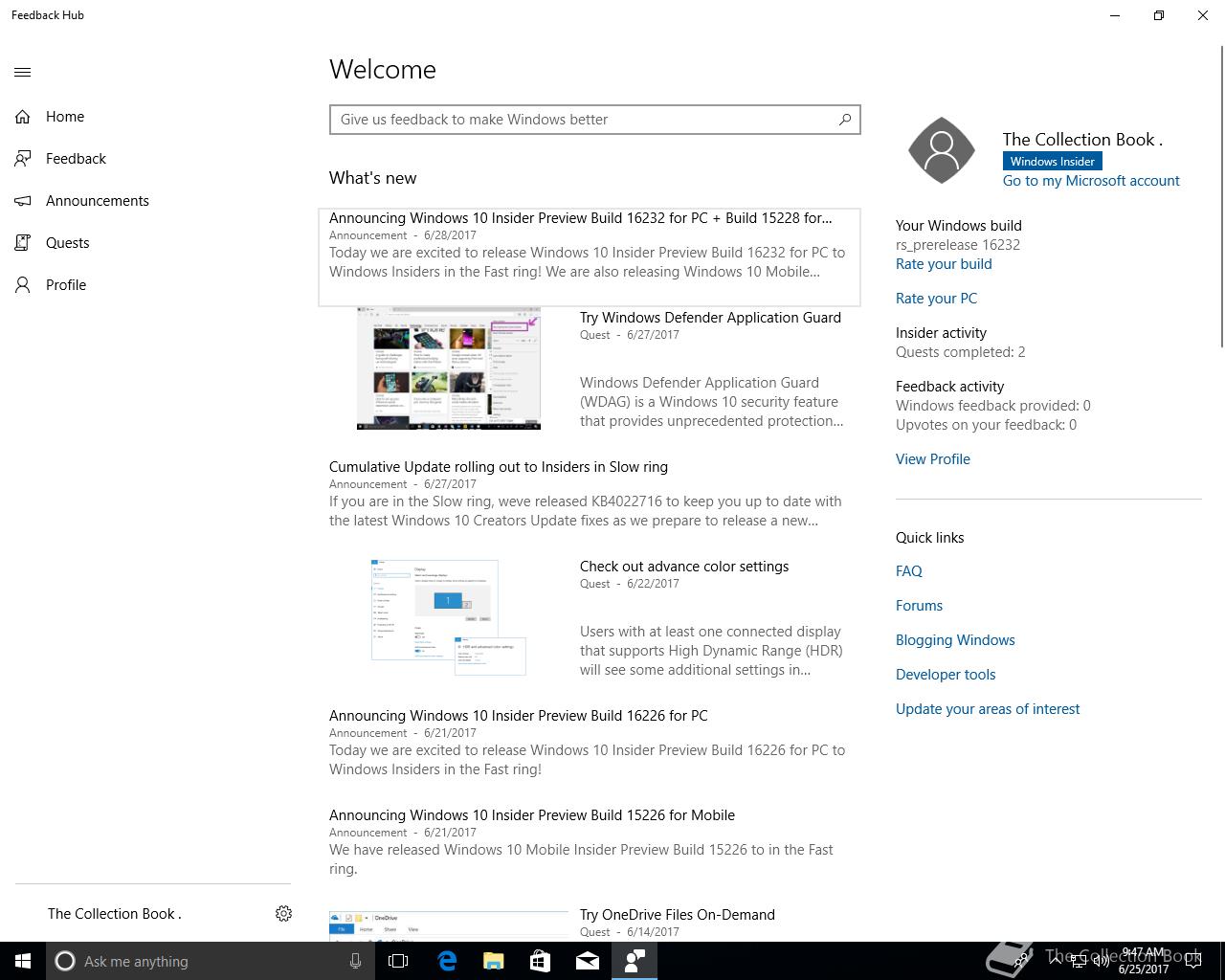The height and width of the screenshot is (980, 1225).
Task: Open the hamburger navigation menu
Action: (23, 72)
